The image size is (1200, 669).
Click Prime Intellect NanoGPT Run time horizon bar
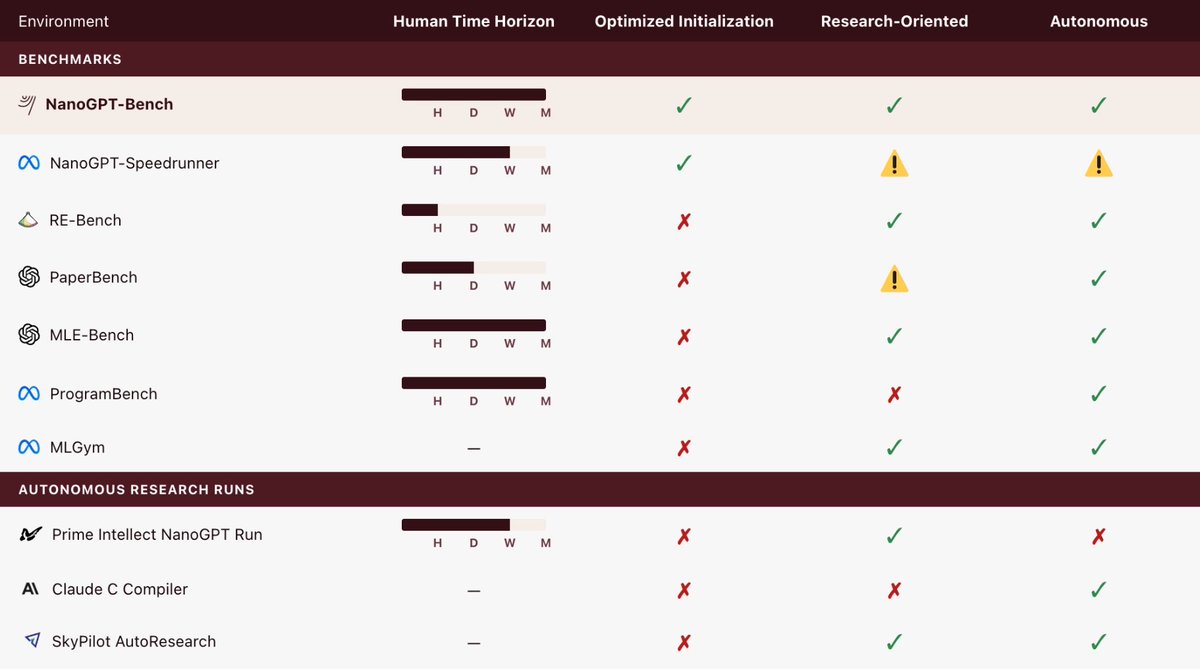pos(474,524)
